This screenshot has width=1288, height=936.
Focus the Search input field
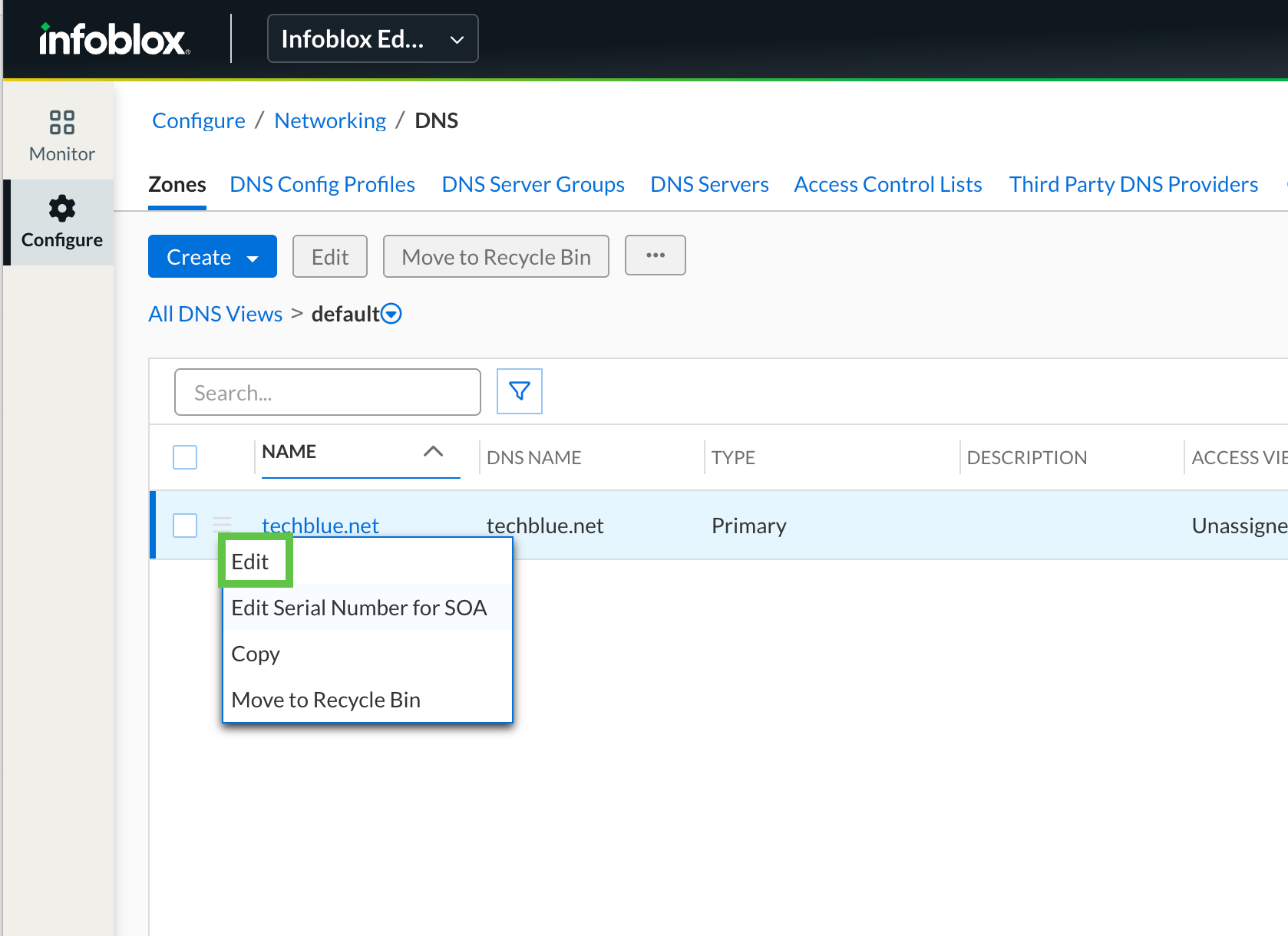point(328,393)
